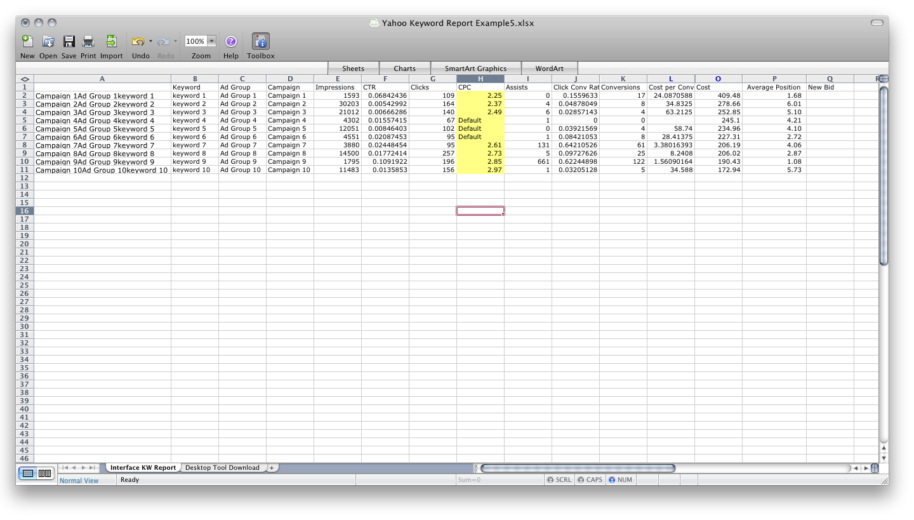Select the active empty cell H16
The width and height of the screenshot is (914, 520).
tap(480, 211)
